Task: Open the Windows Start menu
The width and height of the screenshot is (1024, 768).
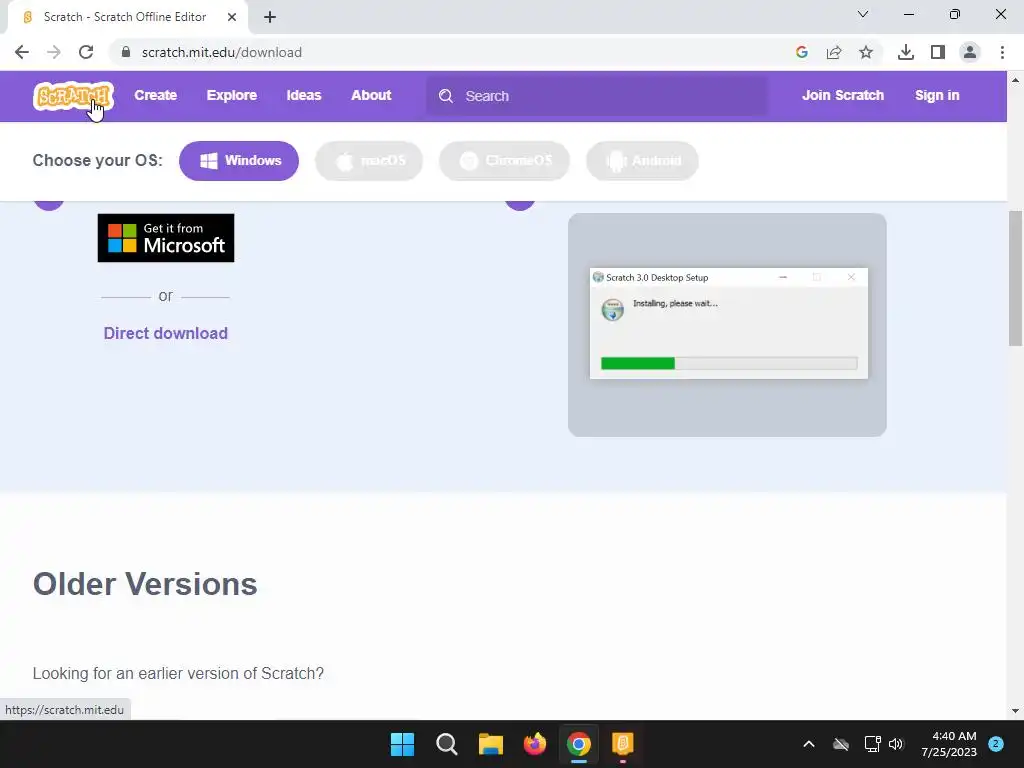Action: click(x=402, y=744)
